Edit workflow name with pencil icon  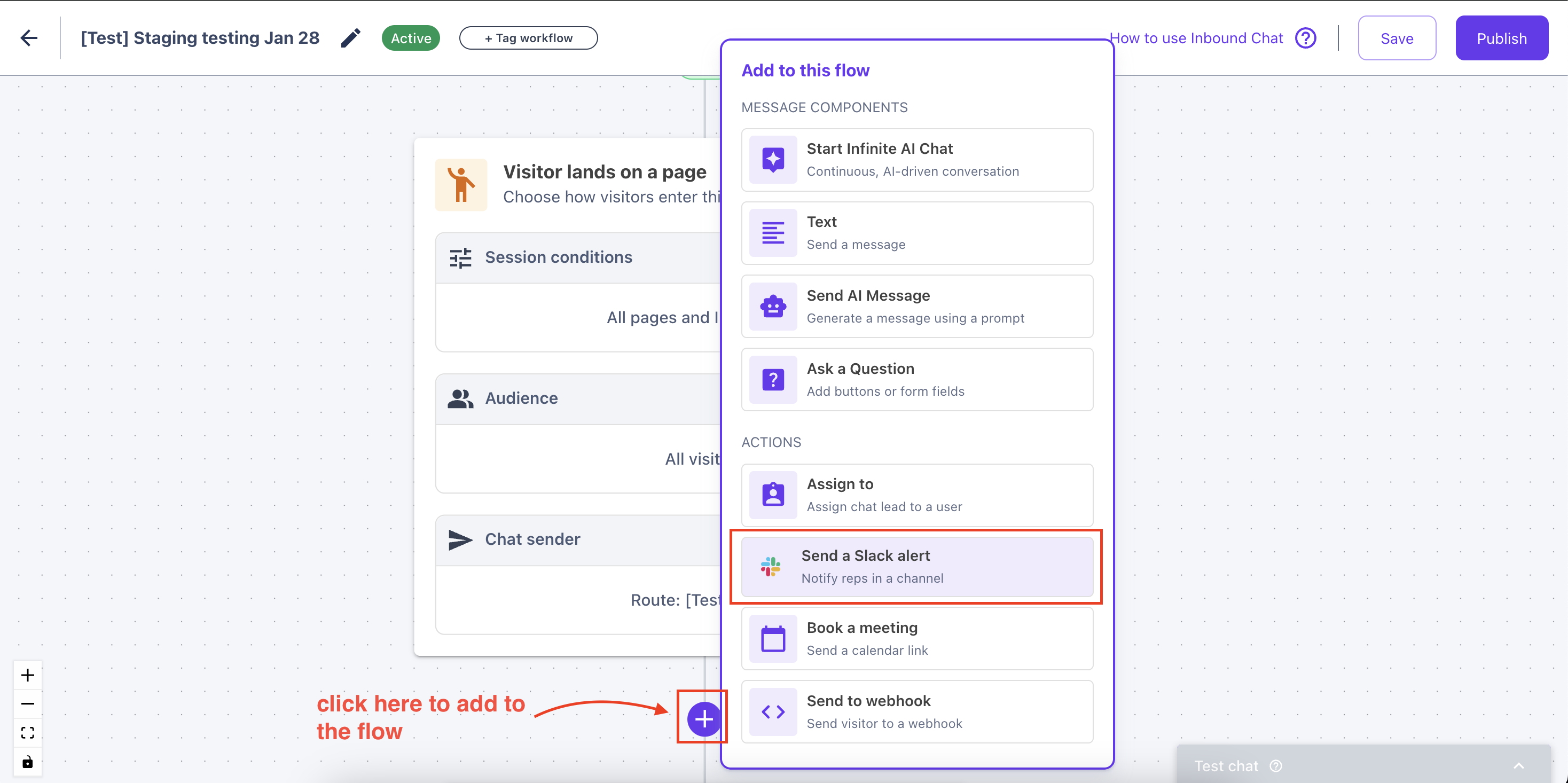pos(350,38)
